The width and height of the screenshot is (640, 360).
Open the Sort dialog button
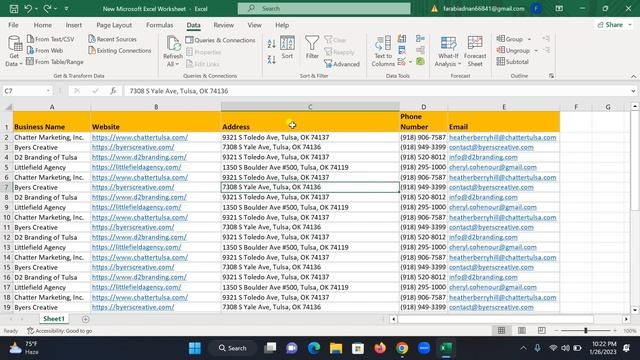pyautogui.click(x=287, y=47)
